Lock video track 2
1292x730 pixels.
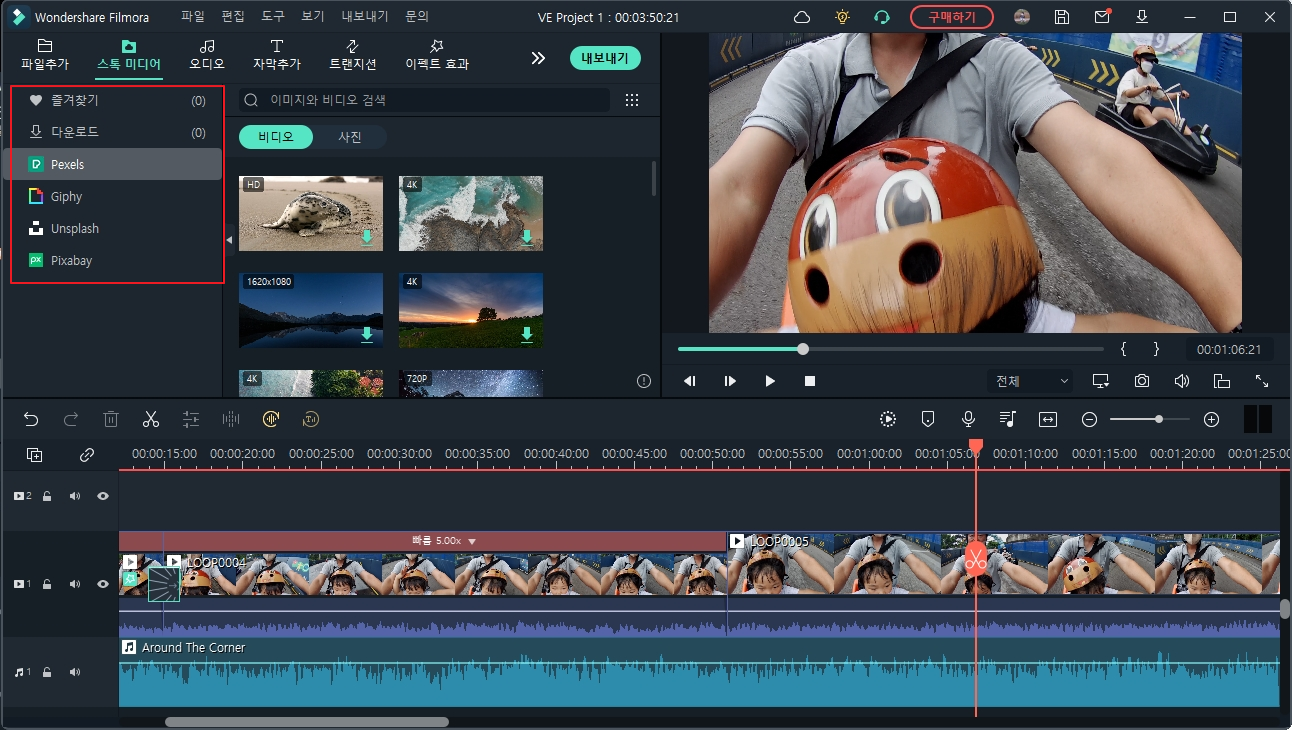46,496
